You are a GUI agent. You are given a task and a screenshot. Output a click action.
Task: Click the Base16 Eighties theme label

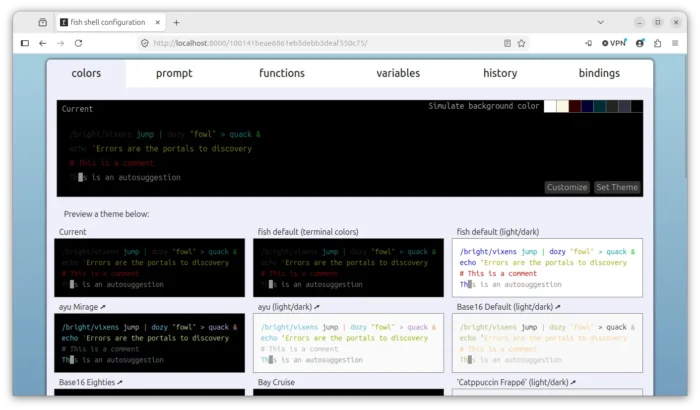point(87,382)
